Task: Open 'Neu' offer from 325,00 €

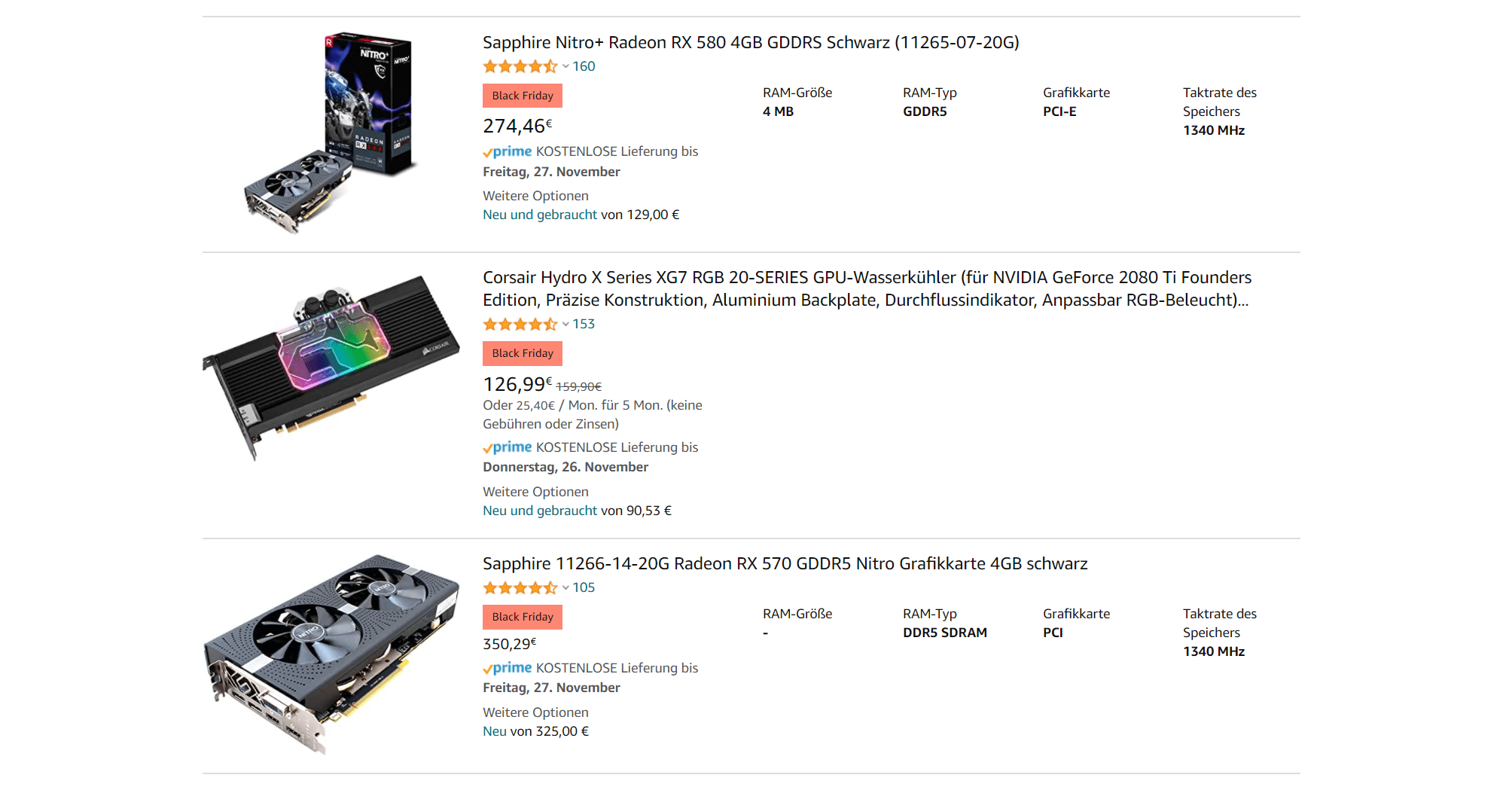Action: (495, 731)
